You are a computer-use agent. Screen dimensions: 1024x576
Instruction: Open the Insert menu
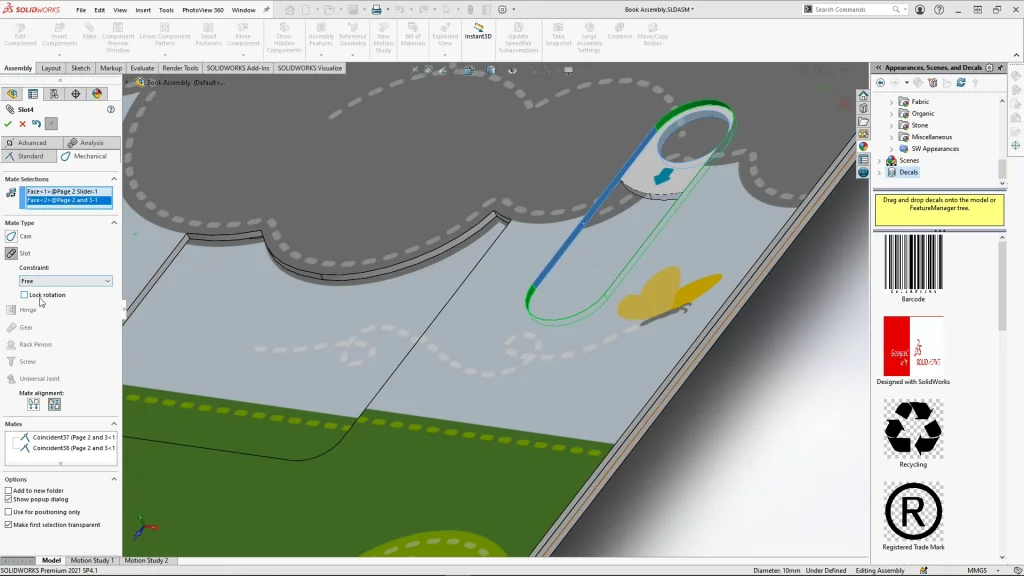(143, 10)
